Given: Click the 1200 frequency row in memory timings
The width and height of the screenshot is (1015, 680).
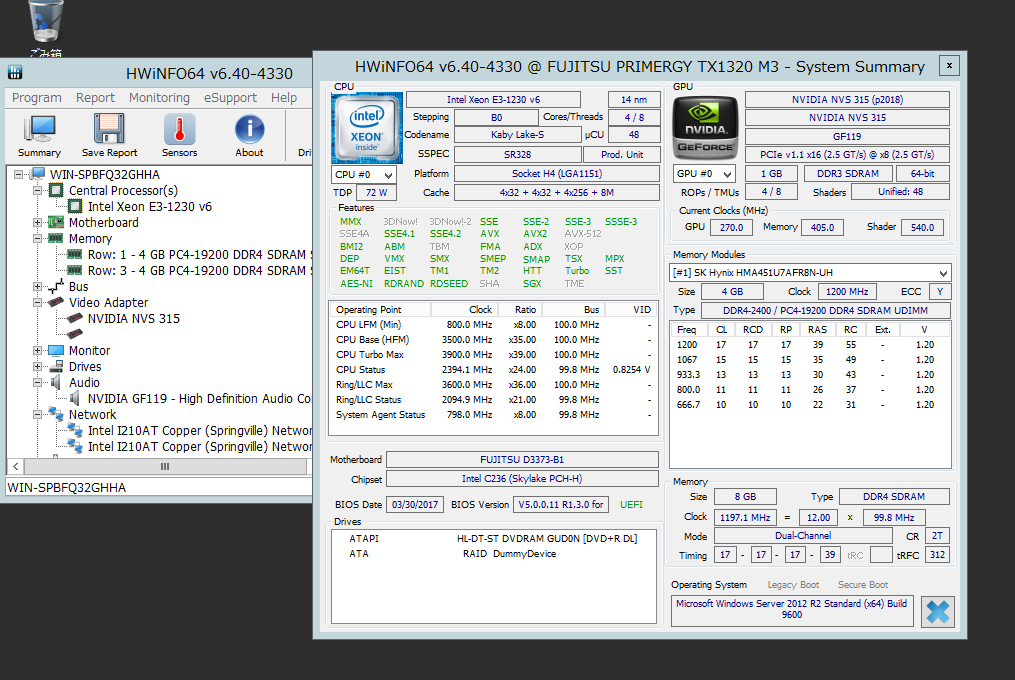Looking at the screenshot, I should pos(810,345).
